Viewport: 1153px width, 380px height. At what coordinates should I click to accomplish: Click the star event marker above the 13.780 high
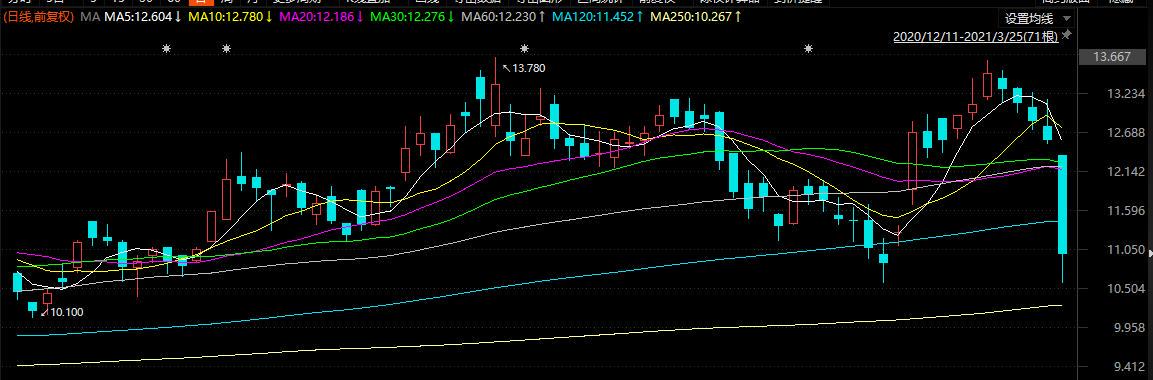click(x=524, y=49)
